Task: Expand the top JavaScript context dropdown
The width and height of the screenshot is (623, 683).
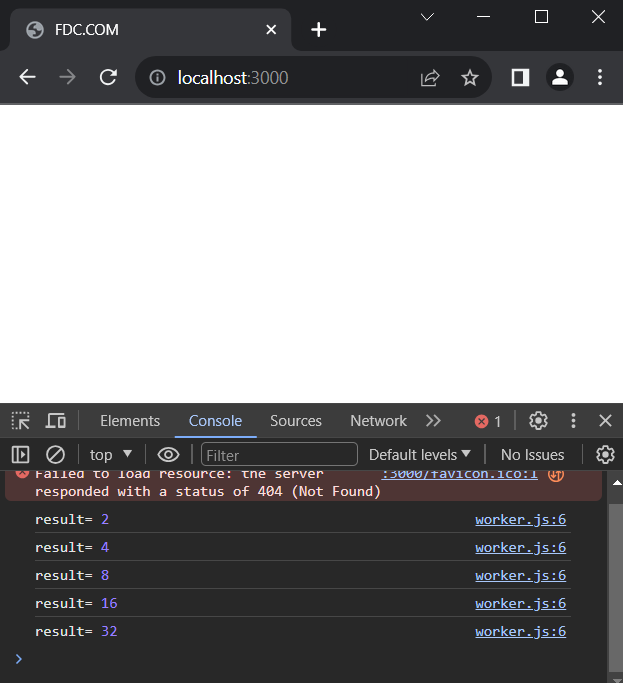Action: pyautogui.click(x=110, y=454)
